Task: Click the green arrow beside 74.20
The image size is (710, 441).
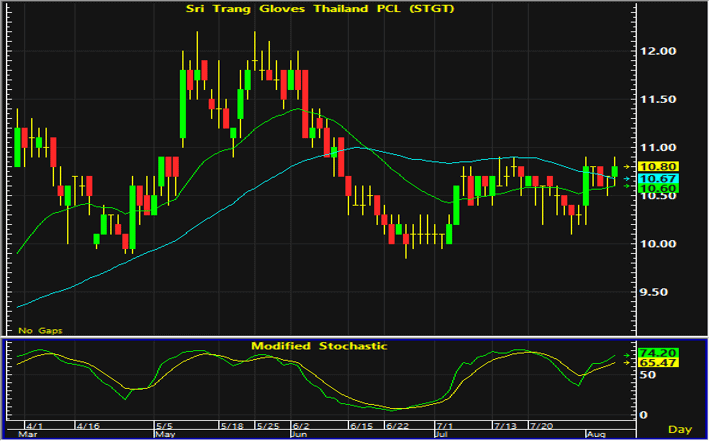Action: [627, 355]
